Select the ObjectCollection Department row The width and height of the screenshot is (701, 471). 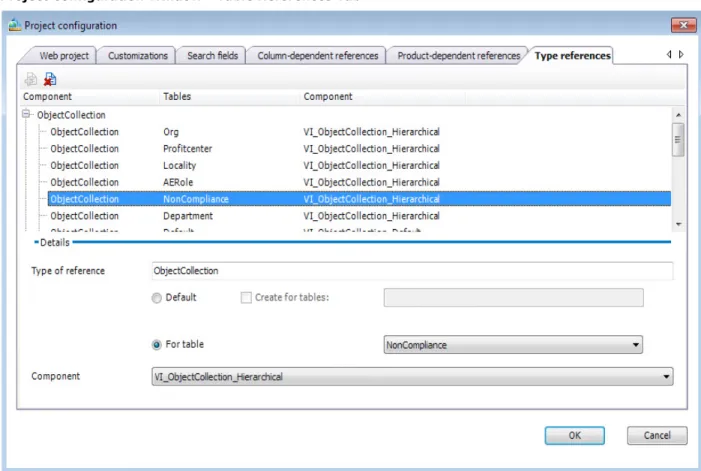[359, 216]
